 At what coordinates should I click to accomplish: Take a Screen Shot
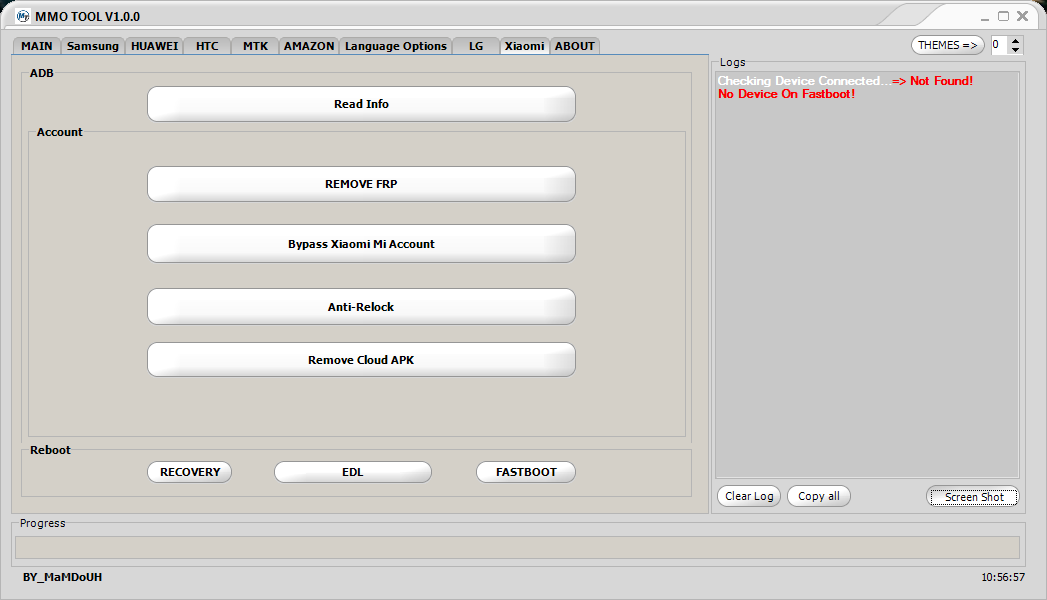pos(974,497)
